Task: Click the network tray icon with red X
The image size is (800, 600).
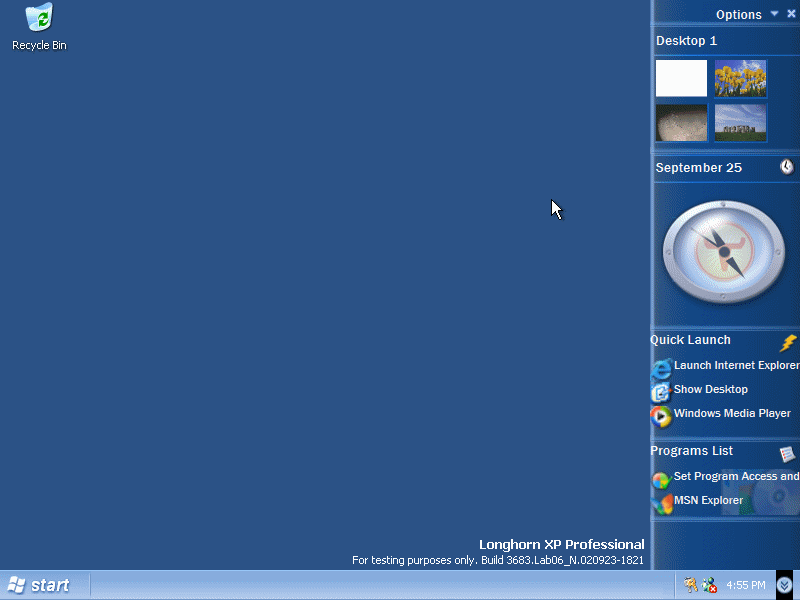Action: click(709, 585)
